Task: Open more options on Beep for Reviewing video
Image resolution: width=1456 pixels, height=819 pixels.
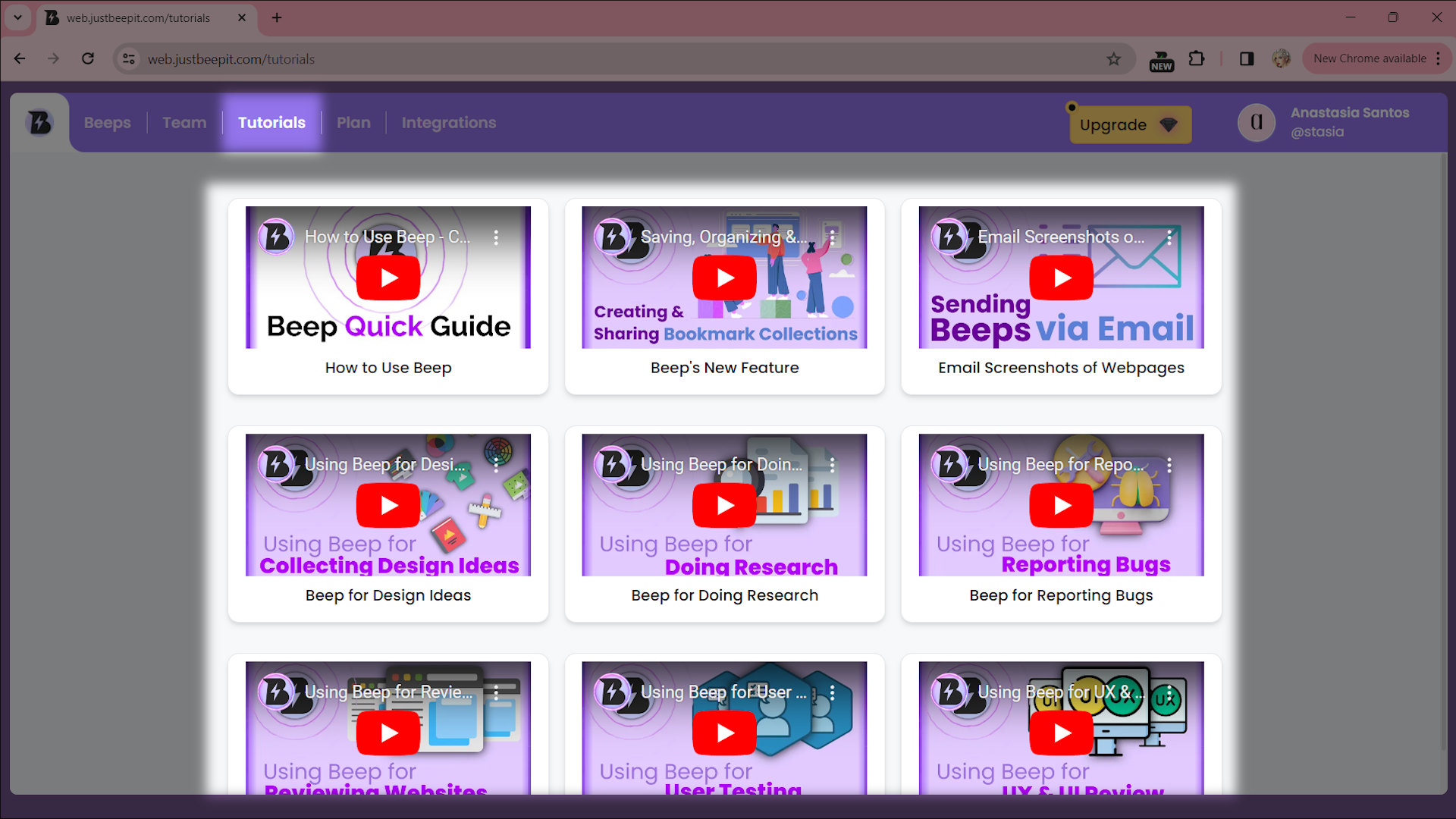Action: point(496,692)
